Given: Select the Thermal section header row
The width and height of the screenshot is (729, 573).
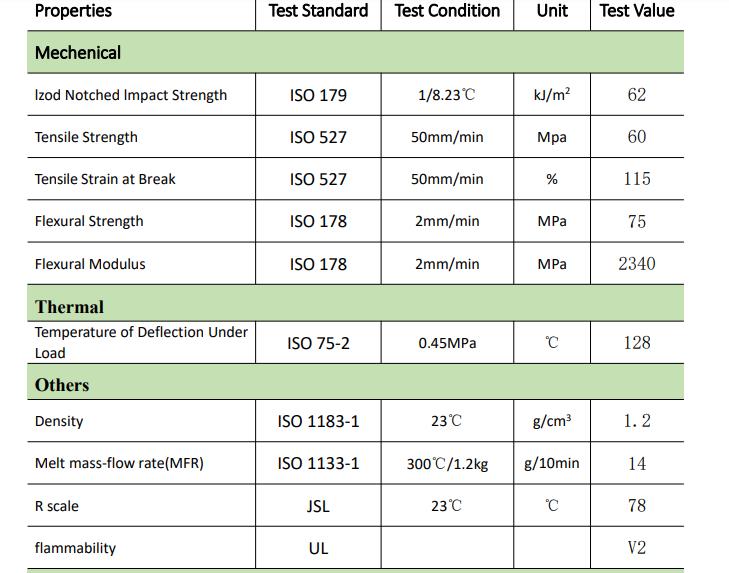Looking at the screenshot, I should pyautogui.click(x=356, y=303).
